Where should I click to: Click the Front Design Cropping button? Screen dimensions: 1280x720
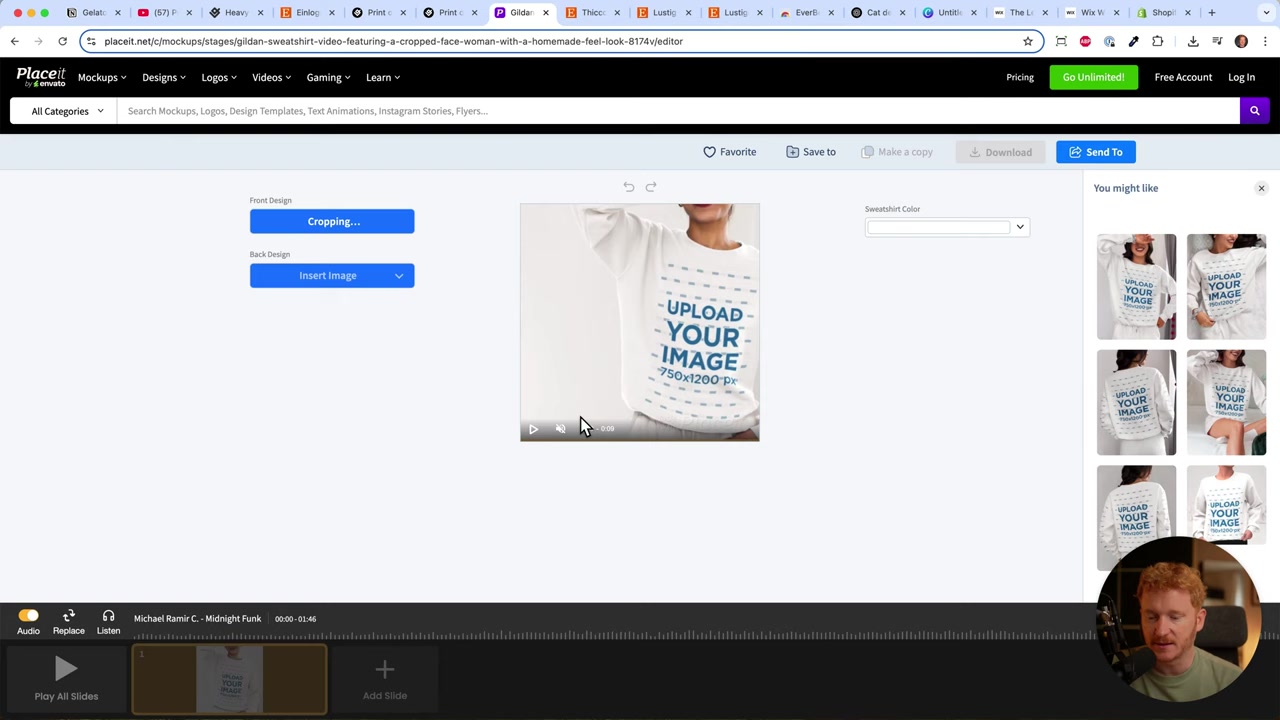point(332,222)
